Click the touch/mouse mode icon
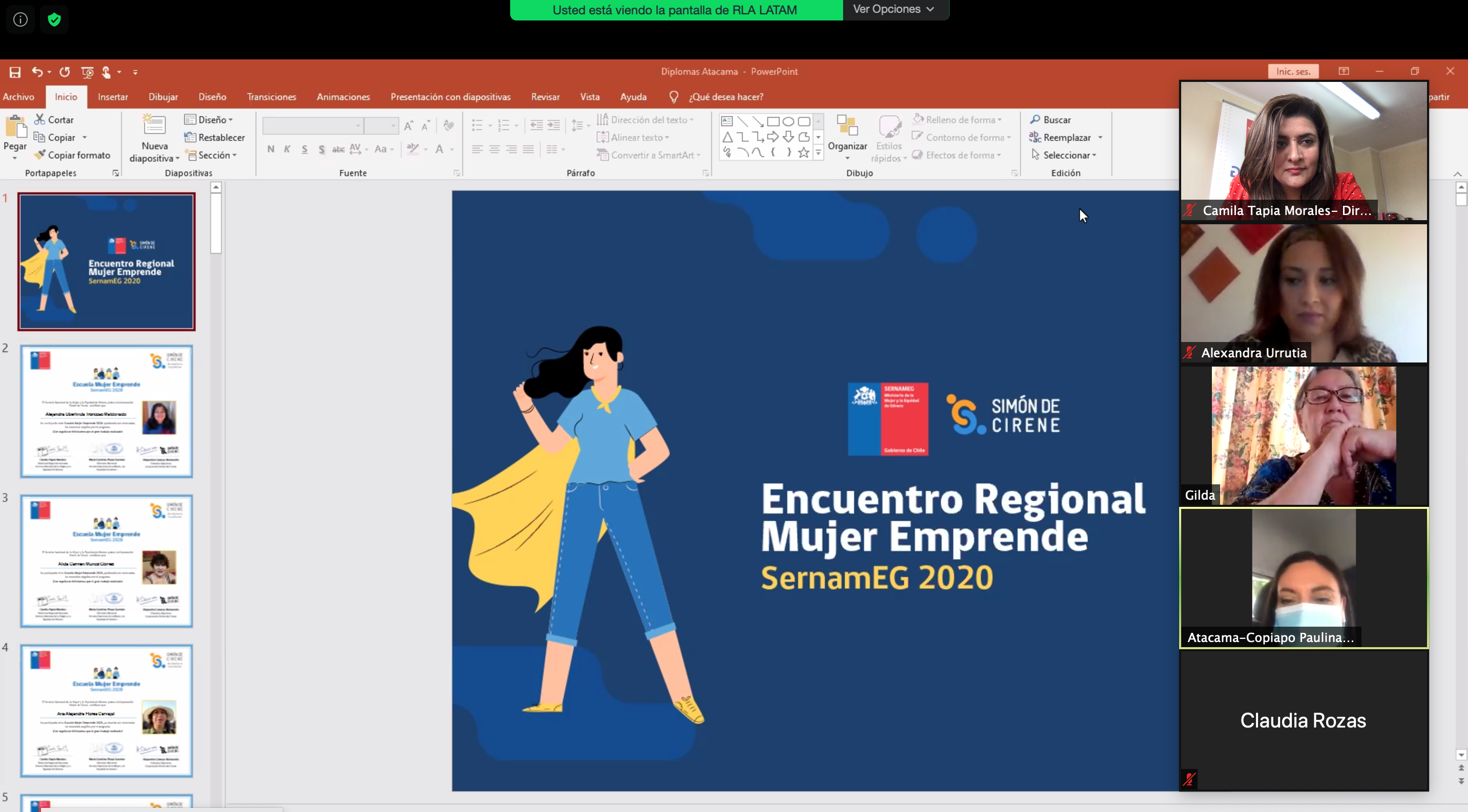 click(x=106, y=72)
